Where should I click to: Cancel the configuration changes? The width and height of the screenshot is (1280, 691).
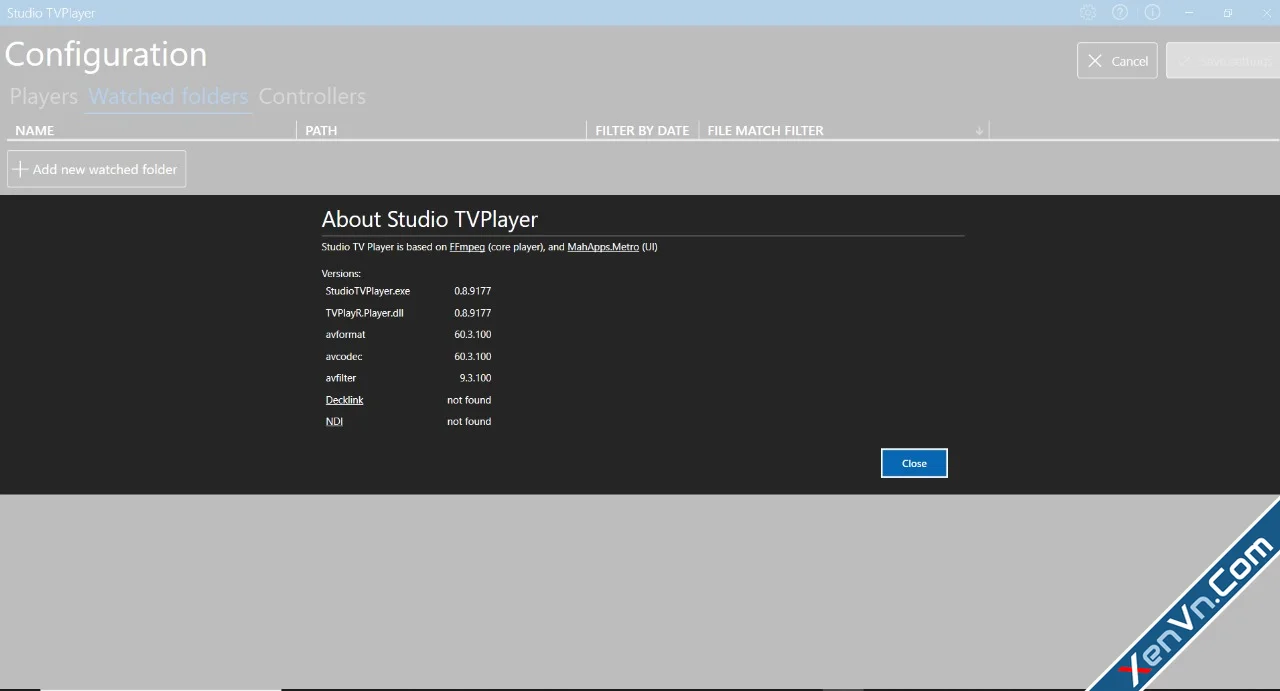pos(1117,60)
